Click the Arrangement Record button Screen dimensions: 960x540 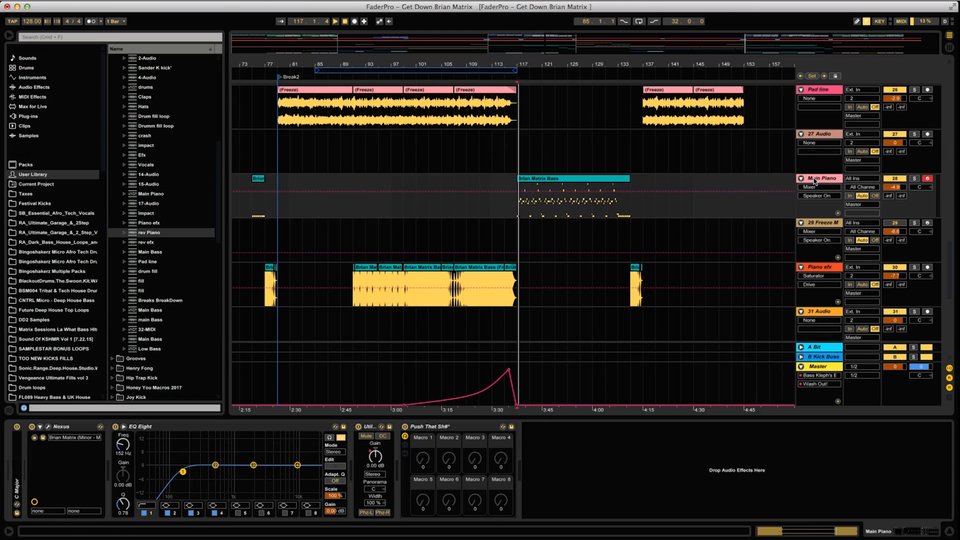(x=354, y=21)
